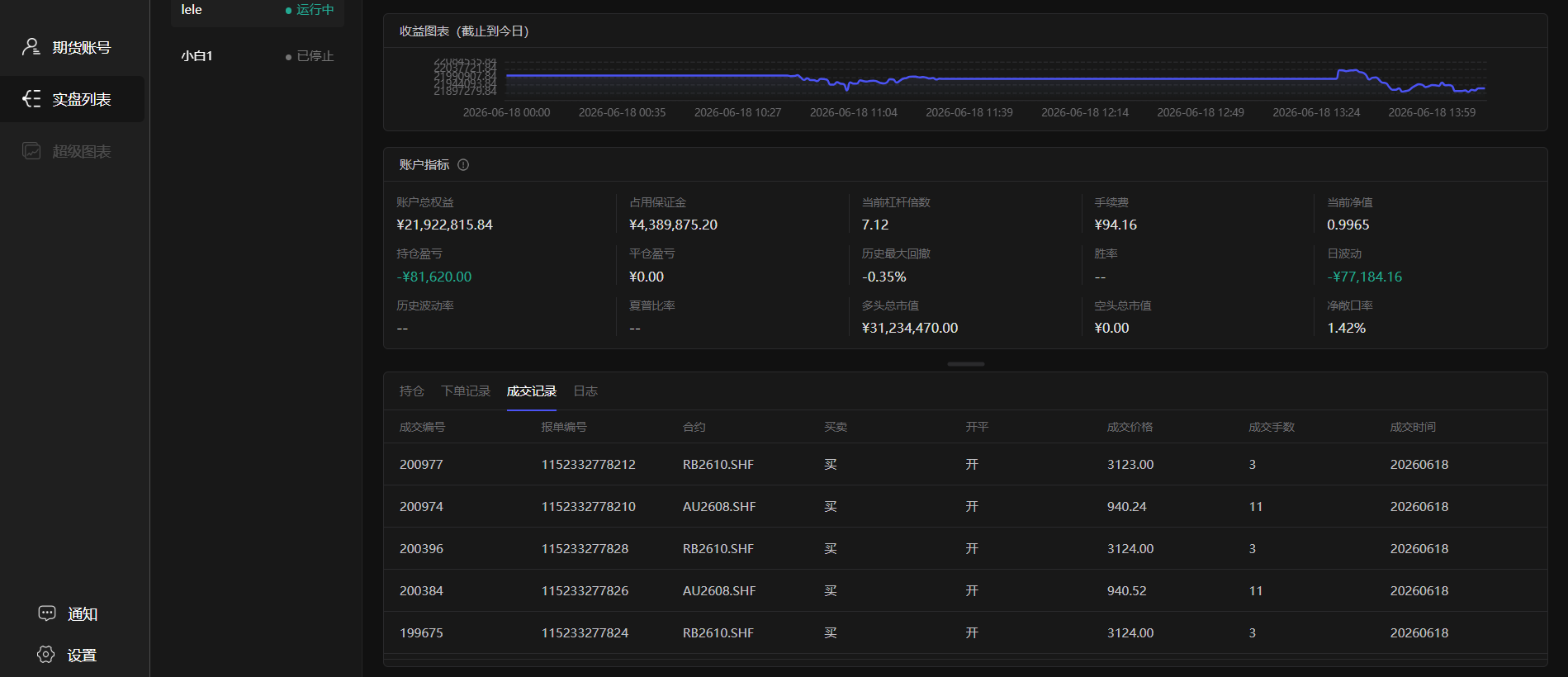This screenshot has height=677, width=1568.
Task: Click the 期货账号 user icon
Action: click(x=31, y=47)
